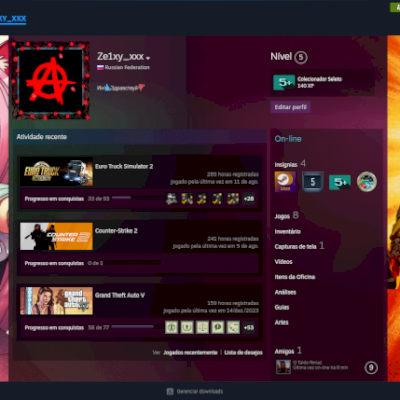Viewport: 400px width, 400px height.
Task: Click the friend's avatar thumbnail under Amigos
Action: click(283, 367)
